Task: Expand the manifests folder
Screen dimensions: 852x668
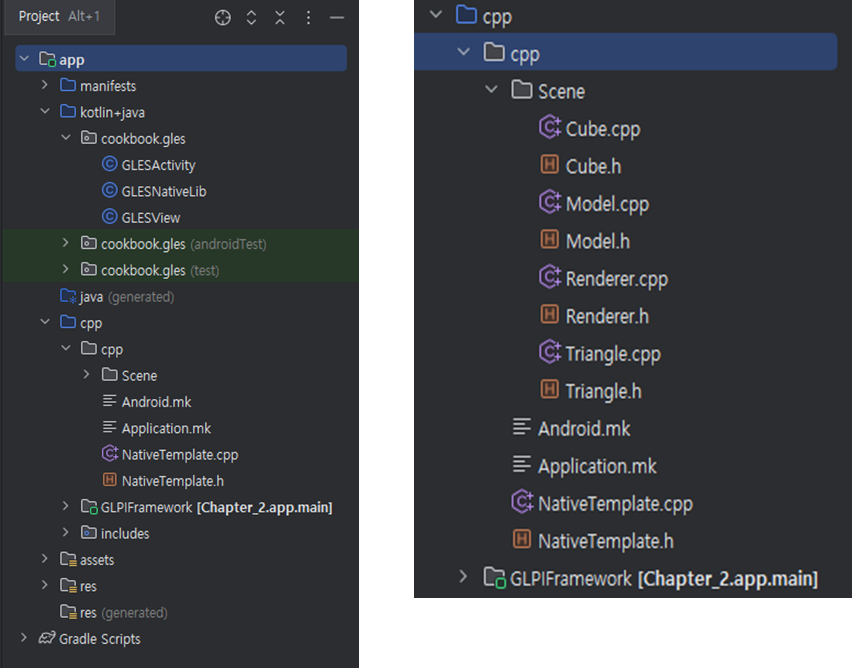Action: tap(45, 85)
